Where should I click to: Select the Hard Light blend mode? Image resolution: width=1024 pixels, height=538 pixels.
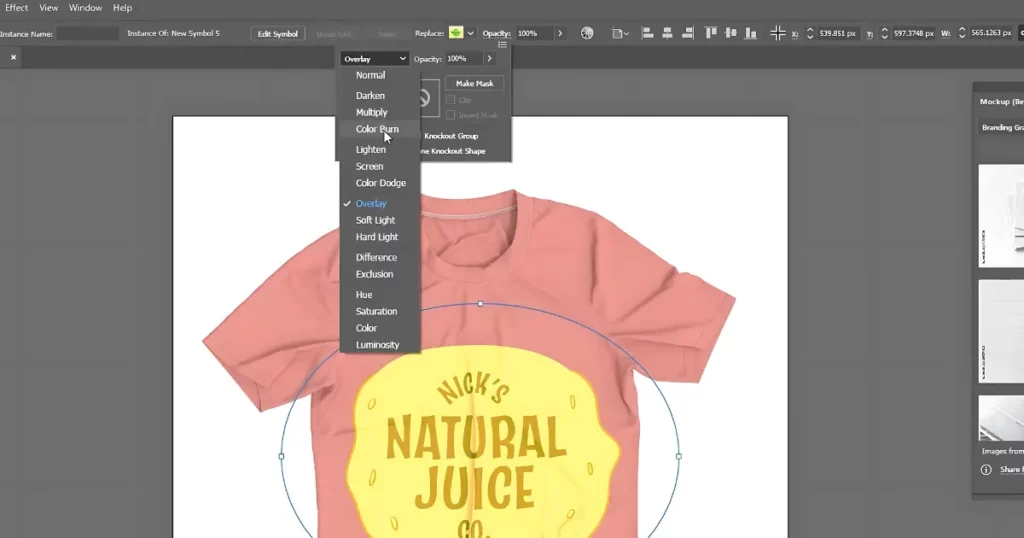pyautogui.click(x=379, y=237)
